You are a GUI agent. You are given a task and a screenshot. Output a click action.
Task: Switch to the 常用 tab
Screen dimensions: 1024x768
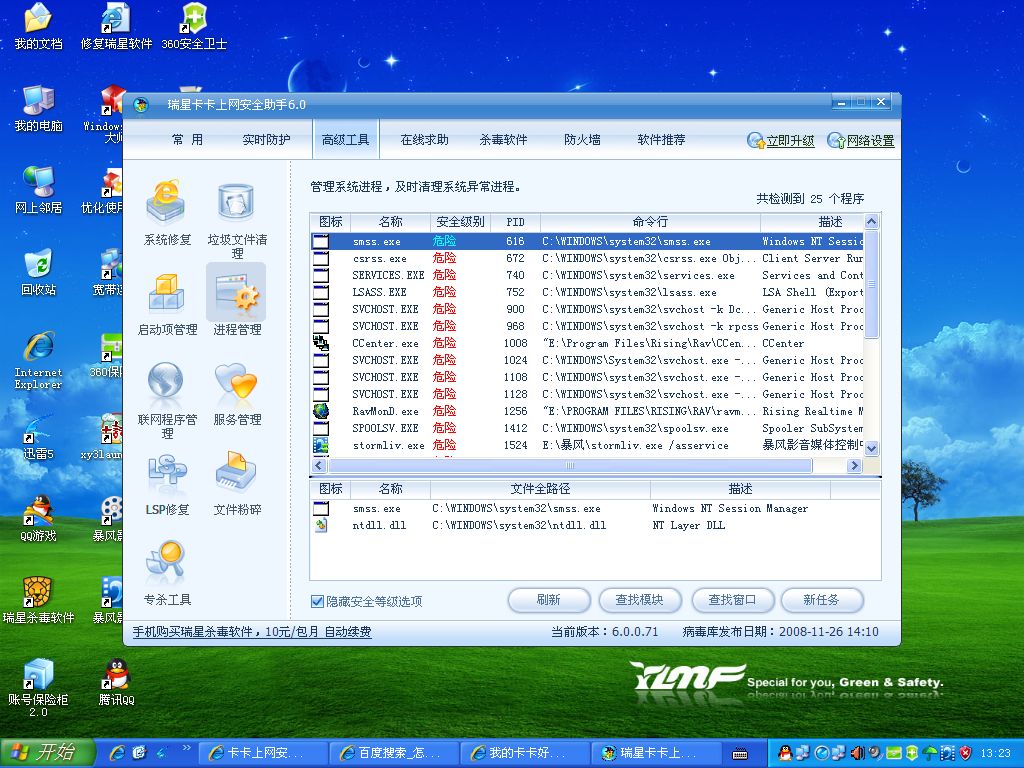187,140
